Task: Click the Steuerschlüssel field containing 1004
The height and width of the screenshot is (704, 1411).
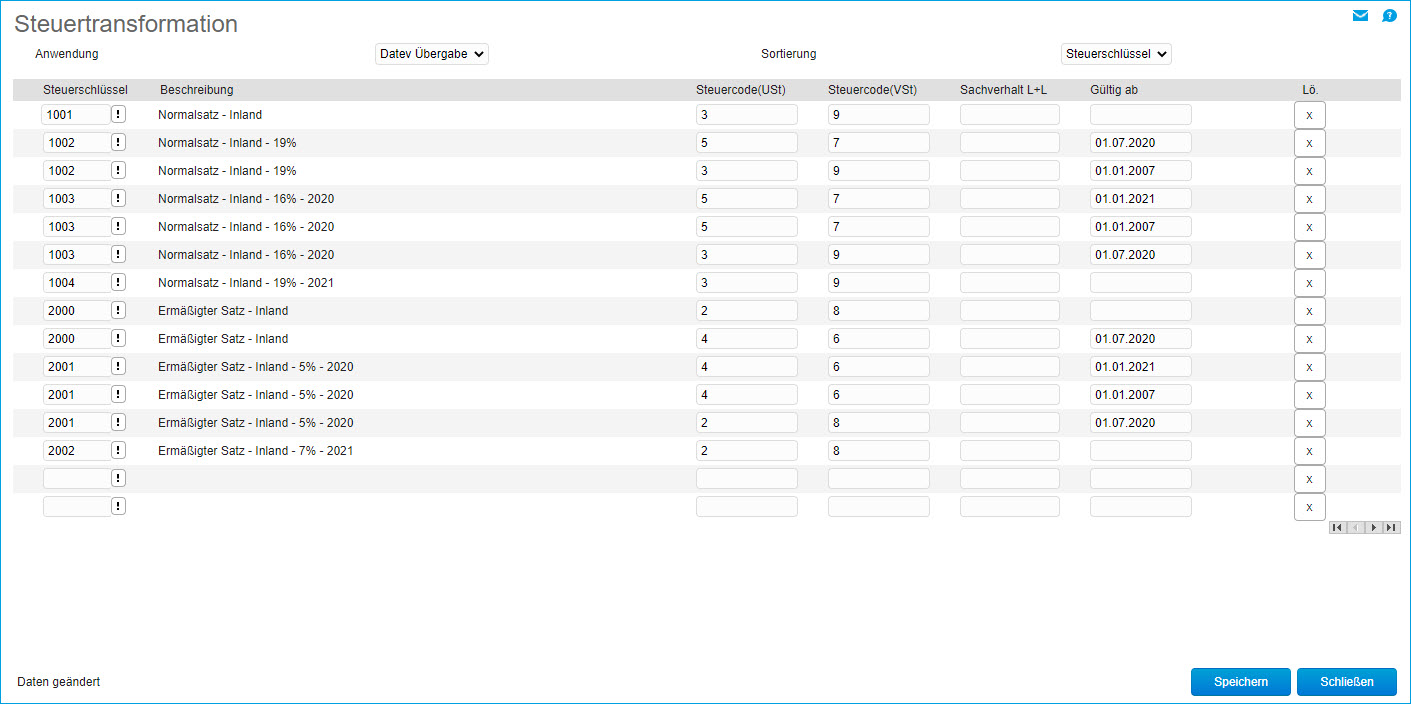Action: click(x=75, y=283)
